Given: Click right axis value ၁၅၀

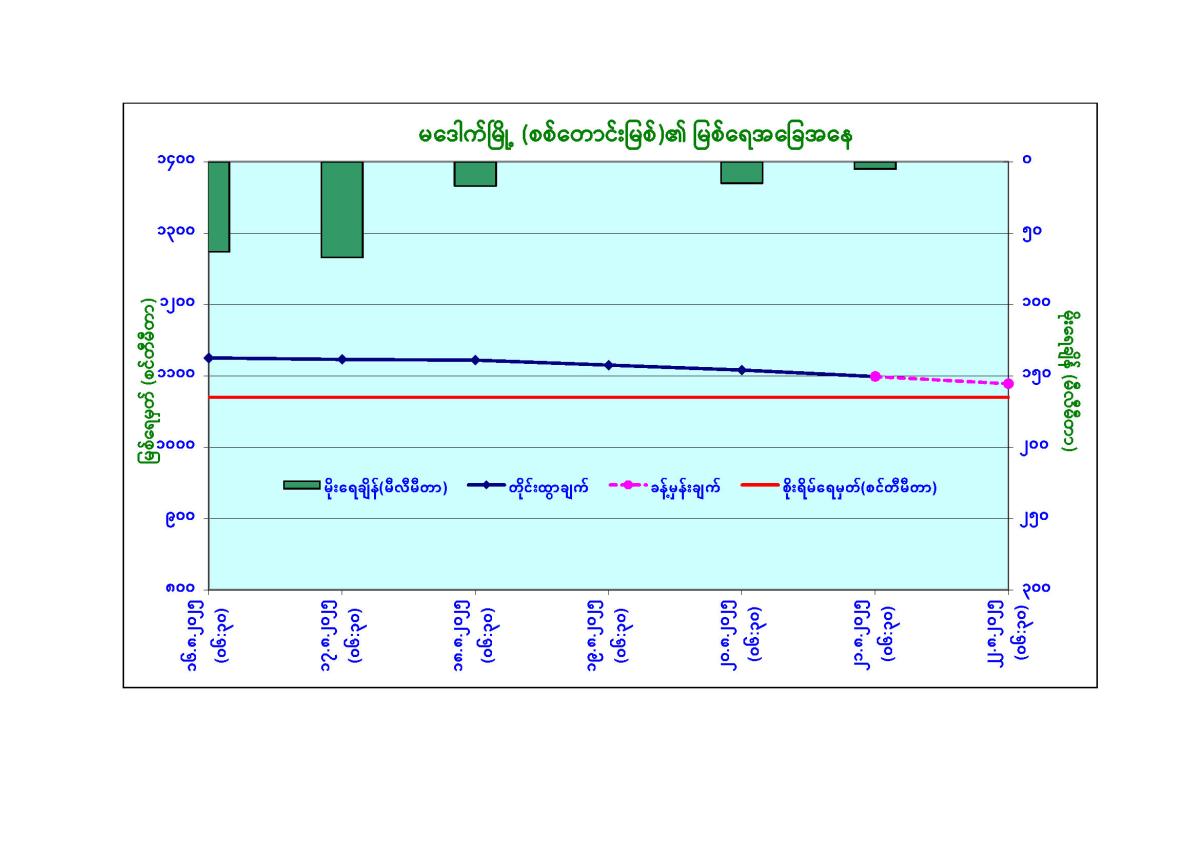Looking at the screenshot, I should pos(1035,375).
